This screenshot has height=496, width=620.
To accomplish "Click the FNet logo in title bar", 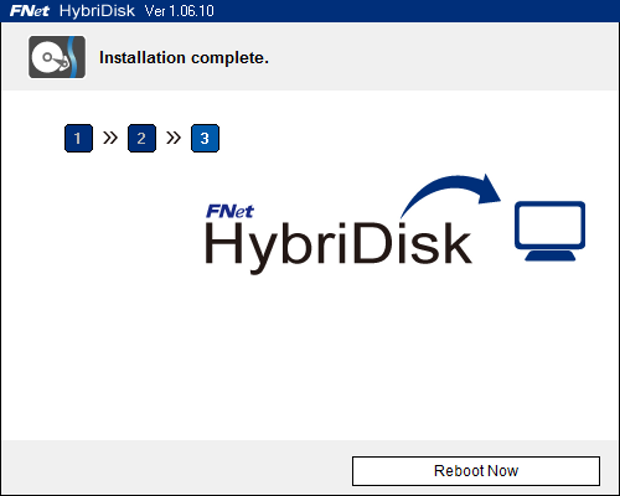I will (x=29, y=11).
